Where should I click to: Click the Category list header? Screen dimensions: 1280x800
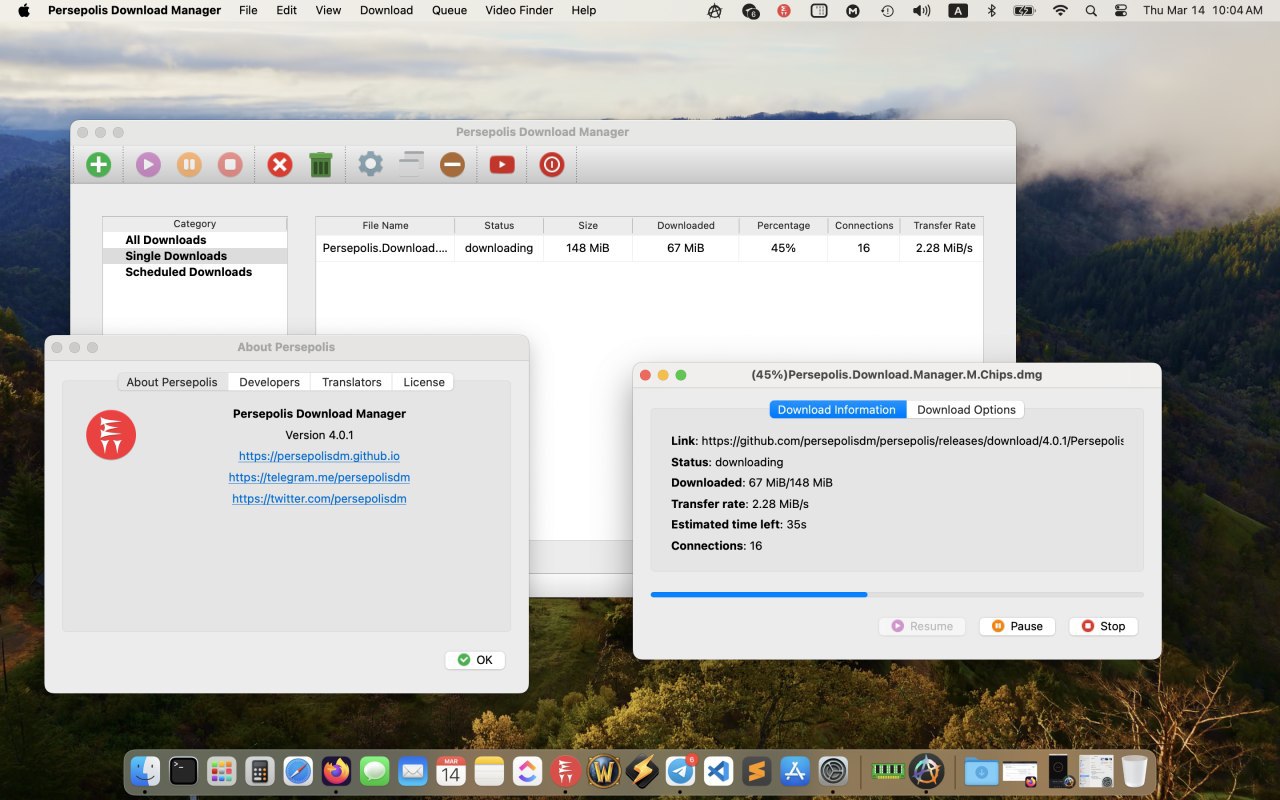tap(195, 224)
